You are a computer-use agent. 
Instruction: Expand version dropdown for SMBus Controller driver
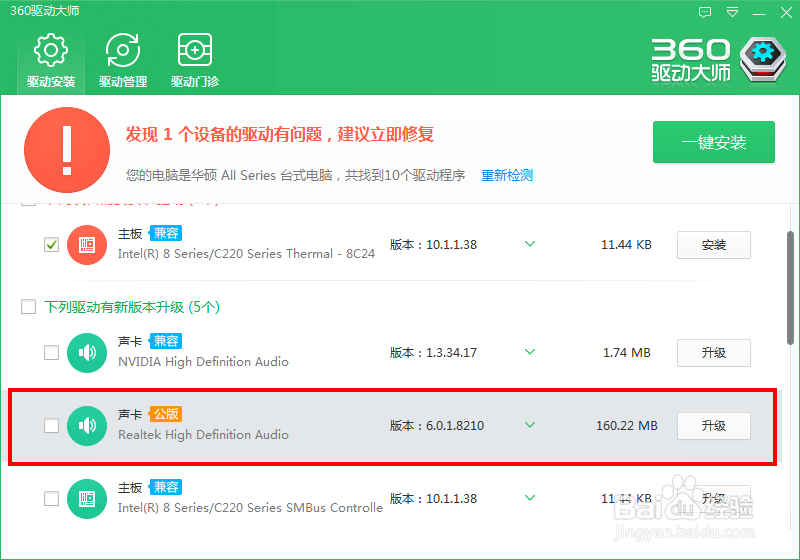click(x=530, y=498)
